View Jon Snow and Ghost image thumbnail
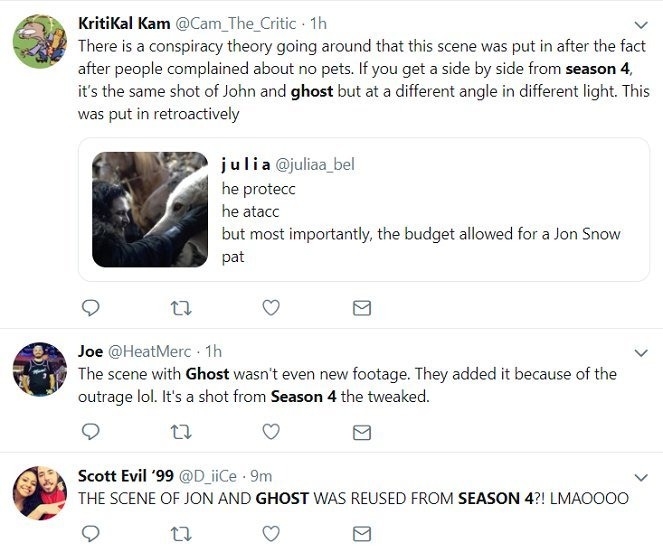This screenshot has width=663, height=552. coord(150,209)
